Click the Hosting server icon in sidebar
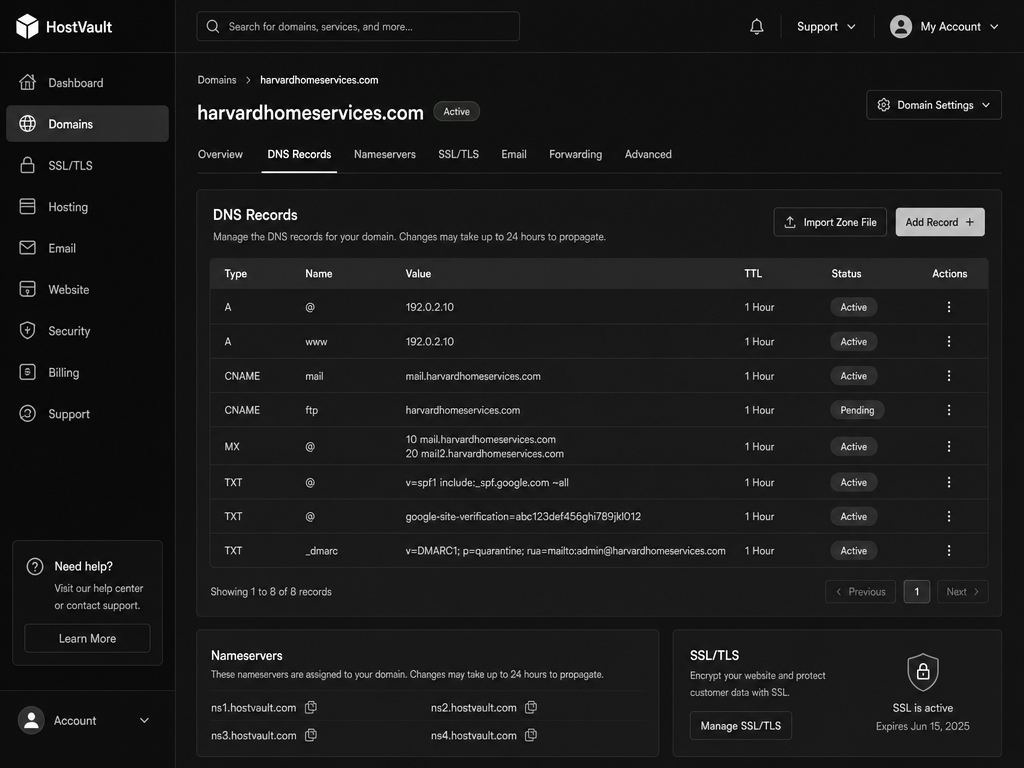Screen dimensions: 1024x768 [x=27, y=206]
